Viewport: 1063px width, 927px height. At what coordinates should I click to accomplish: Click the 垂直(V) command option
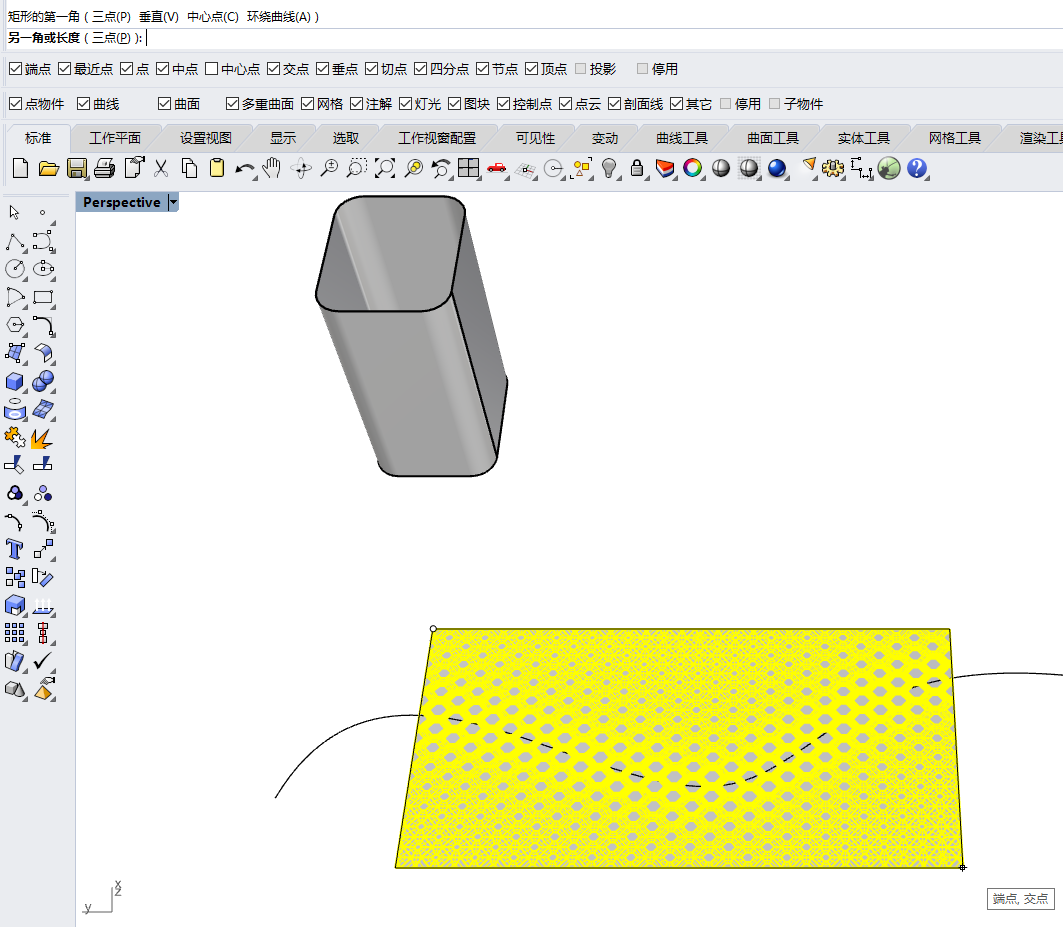pyautogui.click(x=159, y=17)
